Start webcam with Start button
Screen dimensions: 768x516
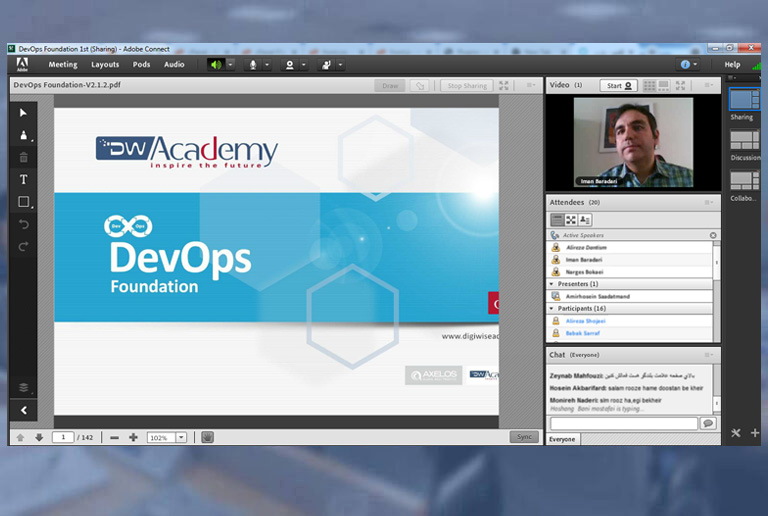619,86
